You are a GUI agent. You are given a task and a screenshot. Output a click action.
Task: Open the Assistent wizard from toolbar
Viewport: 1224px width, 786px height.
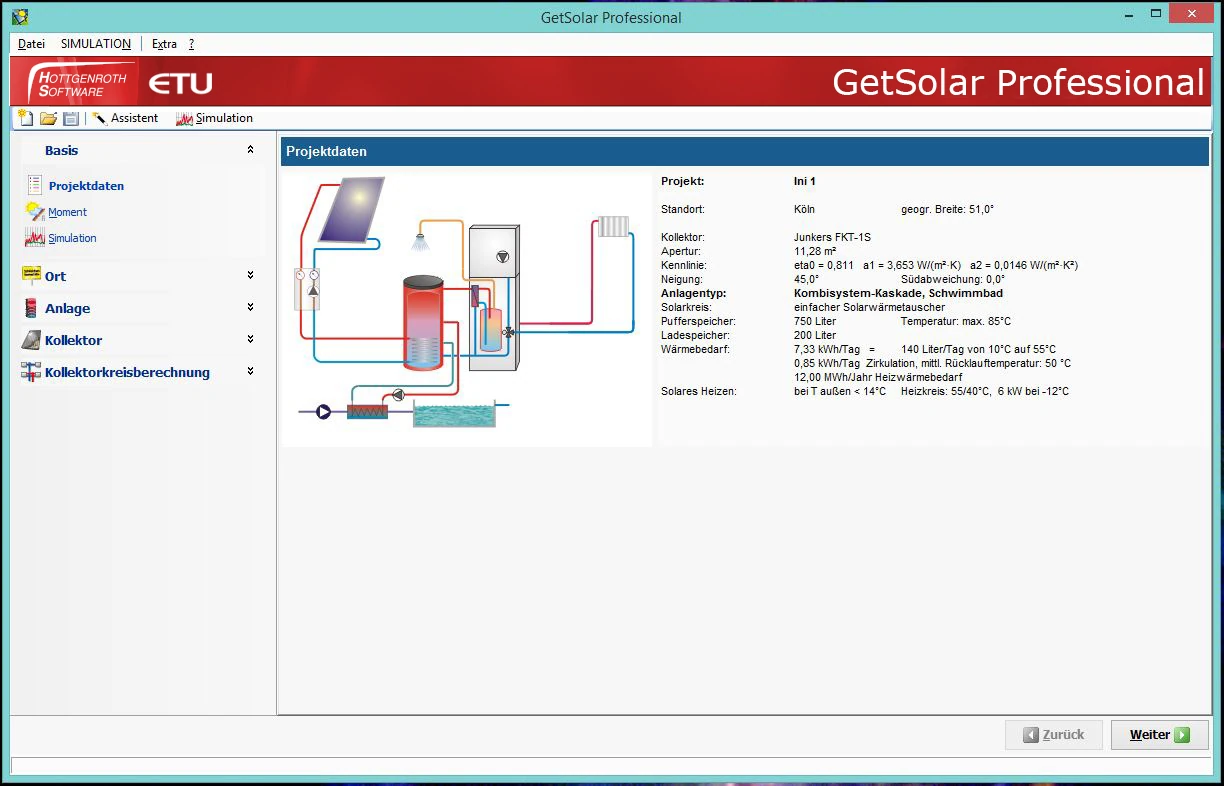tap(125, 118)
